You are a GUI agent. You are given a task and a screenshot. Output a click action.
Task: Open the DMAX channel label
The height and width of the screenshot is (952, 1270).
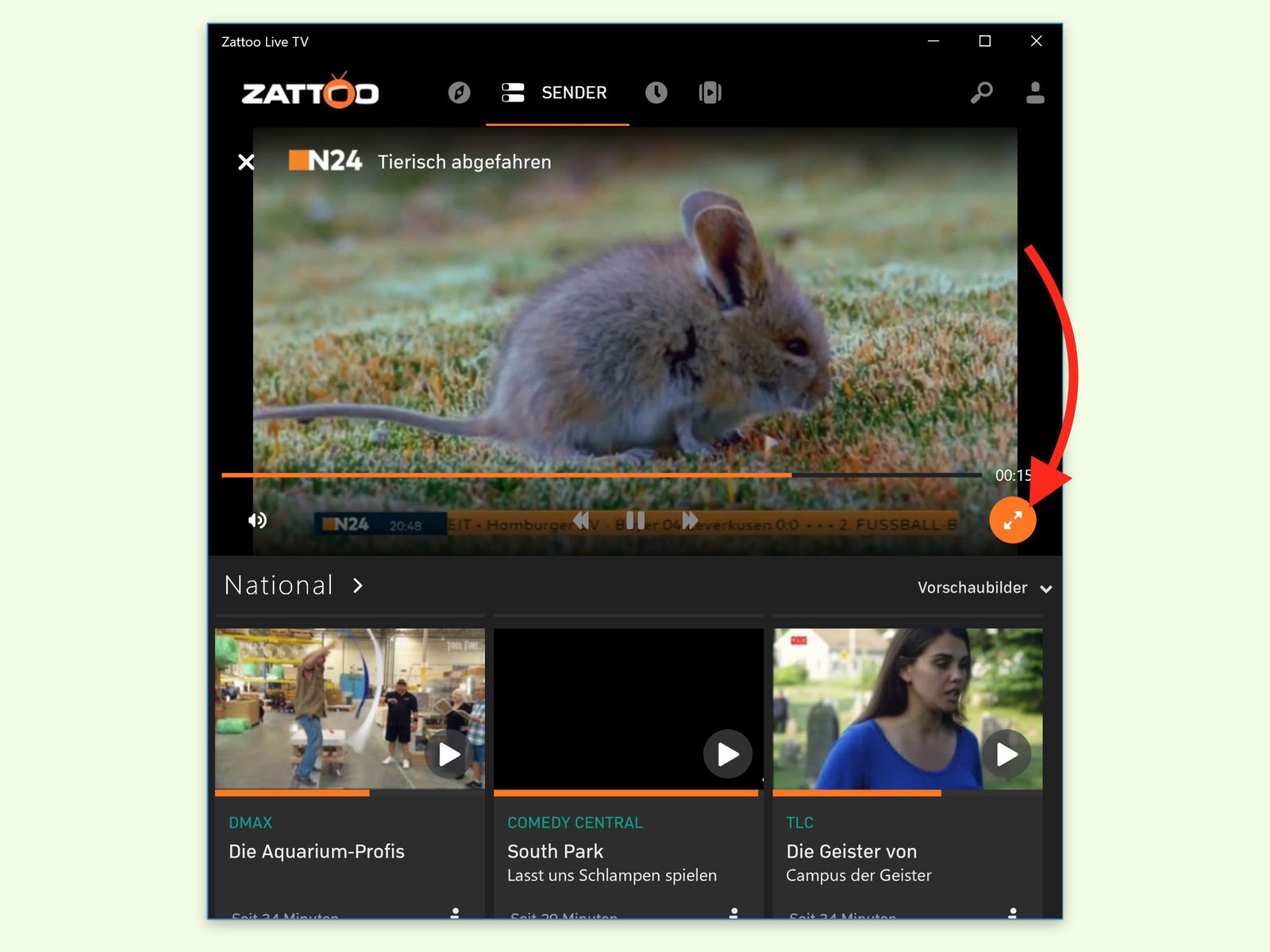[x=251, y=823]
